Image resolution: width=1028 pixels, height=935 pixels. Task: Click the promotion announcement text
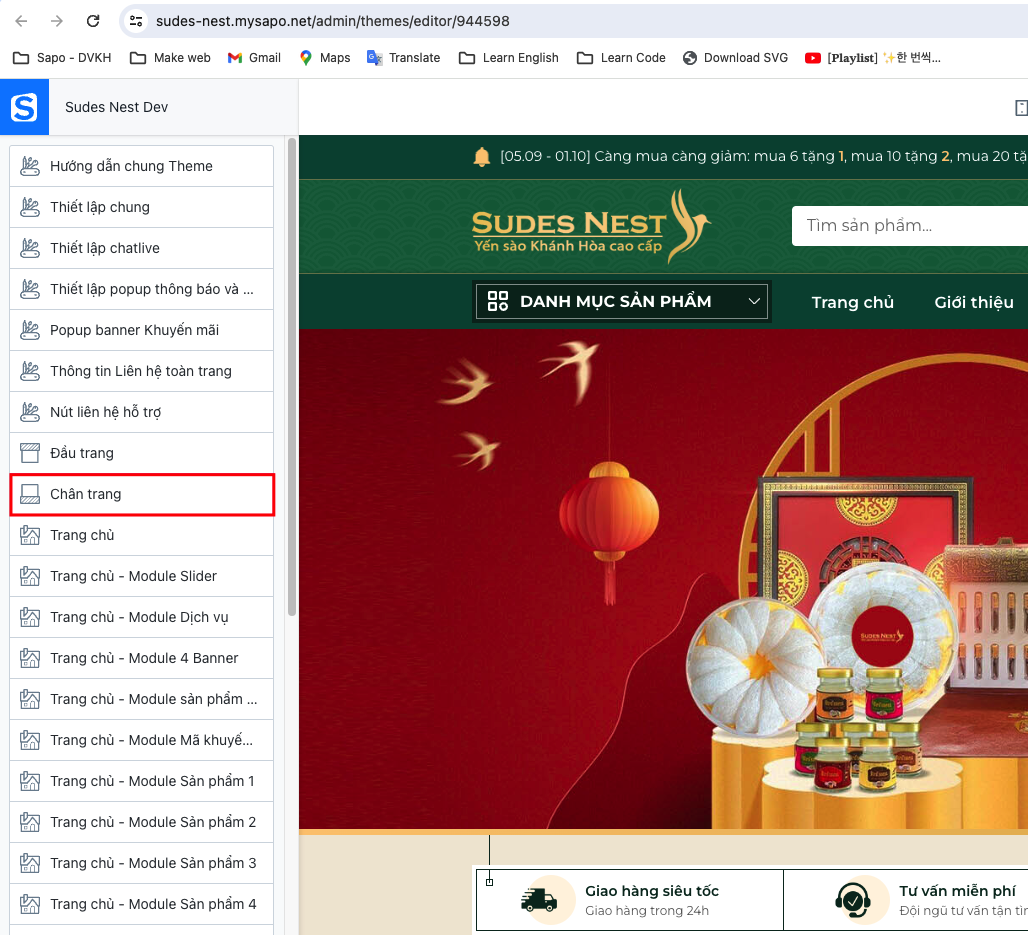pos(763,157)
